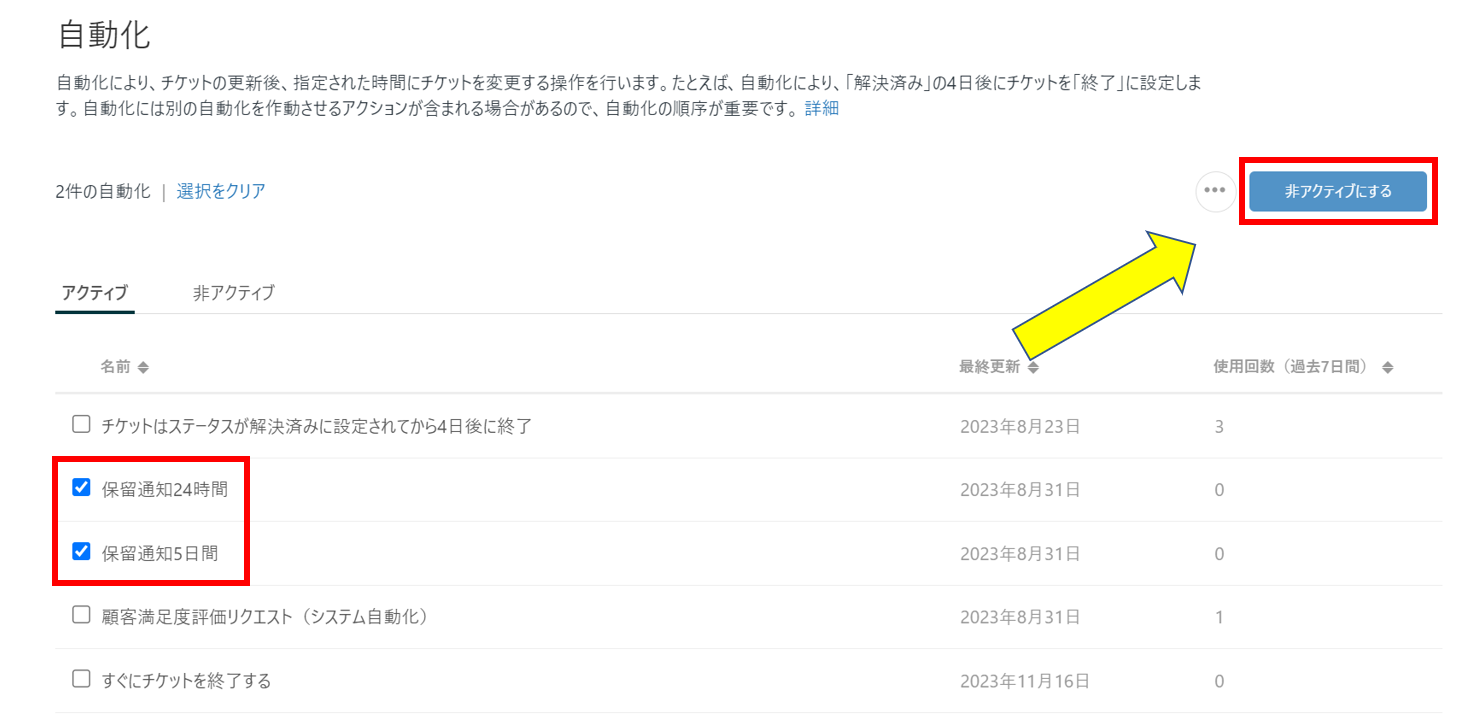1474x720 pixels.
Task: Open the 詳細 link in the description
Action: point(821,109)
